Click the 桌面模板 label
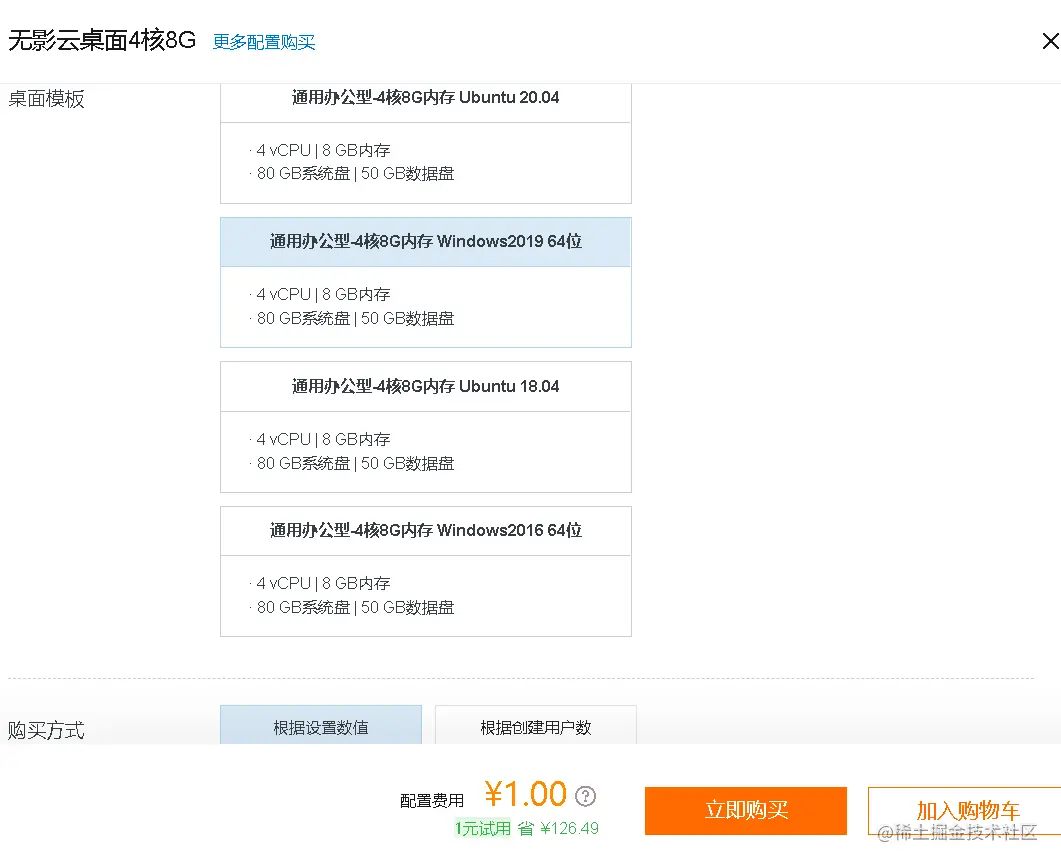The image size is (1061, 866). [47, 99]
